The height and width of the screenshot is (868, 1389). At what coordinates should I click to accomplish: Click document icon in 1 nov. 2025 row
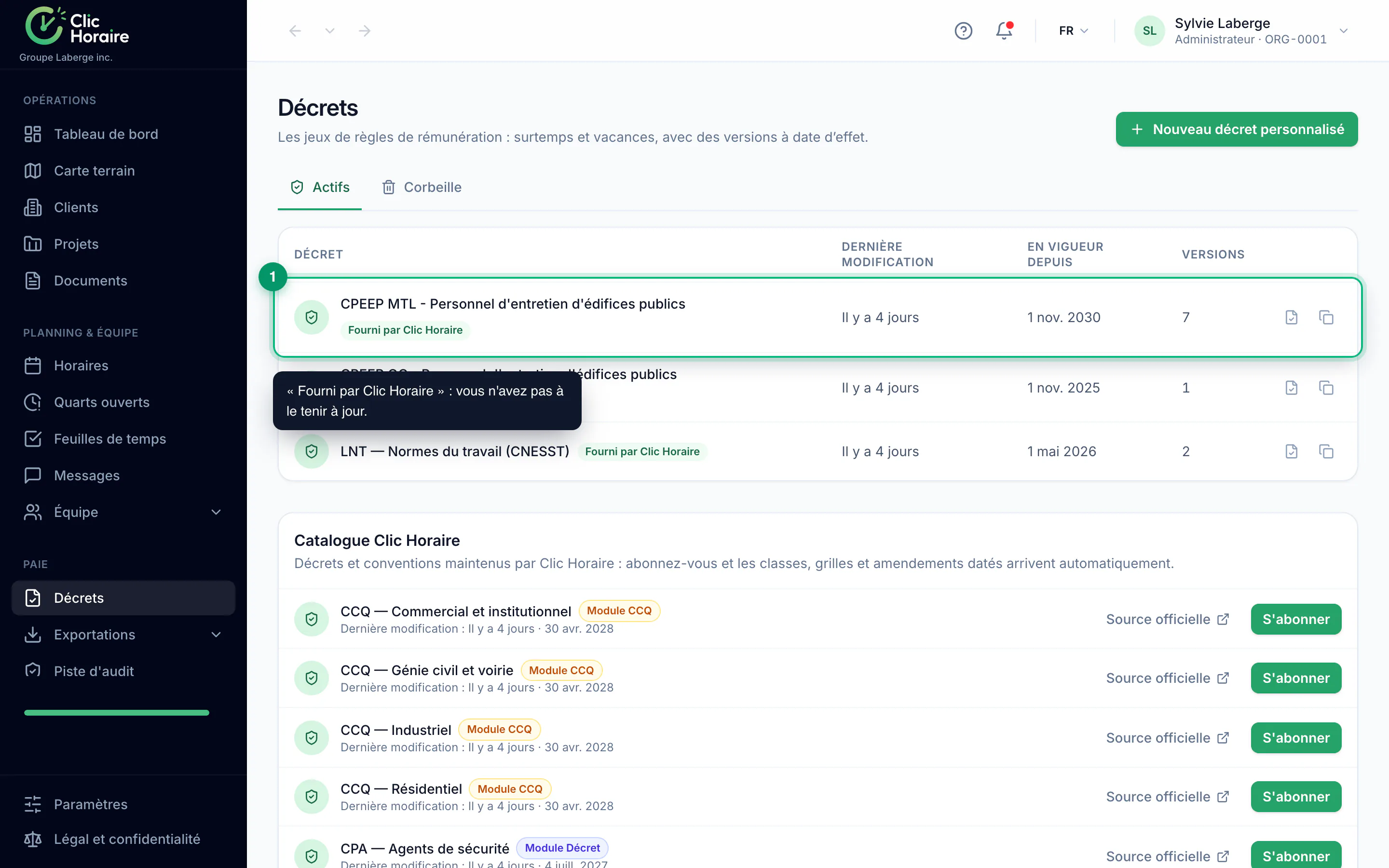pyautogui.click(x=1292, y=388)
